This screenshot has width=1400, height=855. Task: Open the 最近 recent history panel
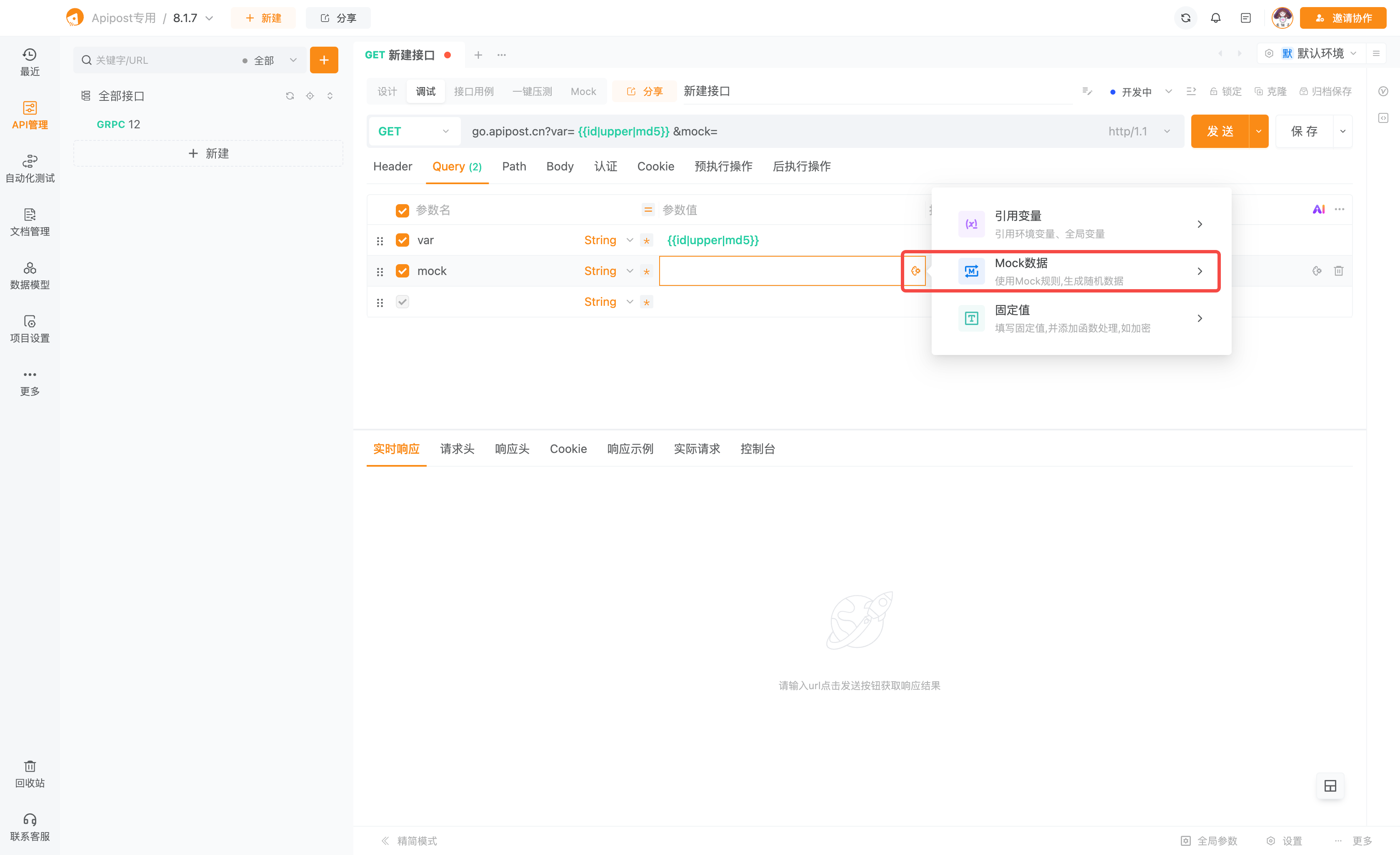30,62
